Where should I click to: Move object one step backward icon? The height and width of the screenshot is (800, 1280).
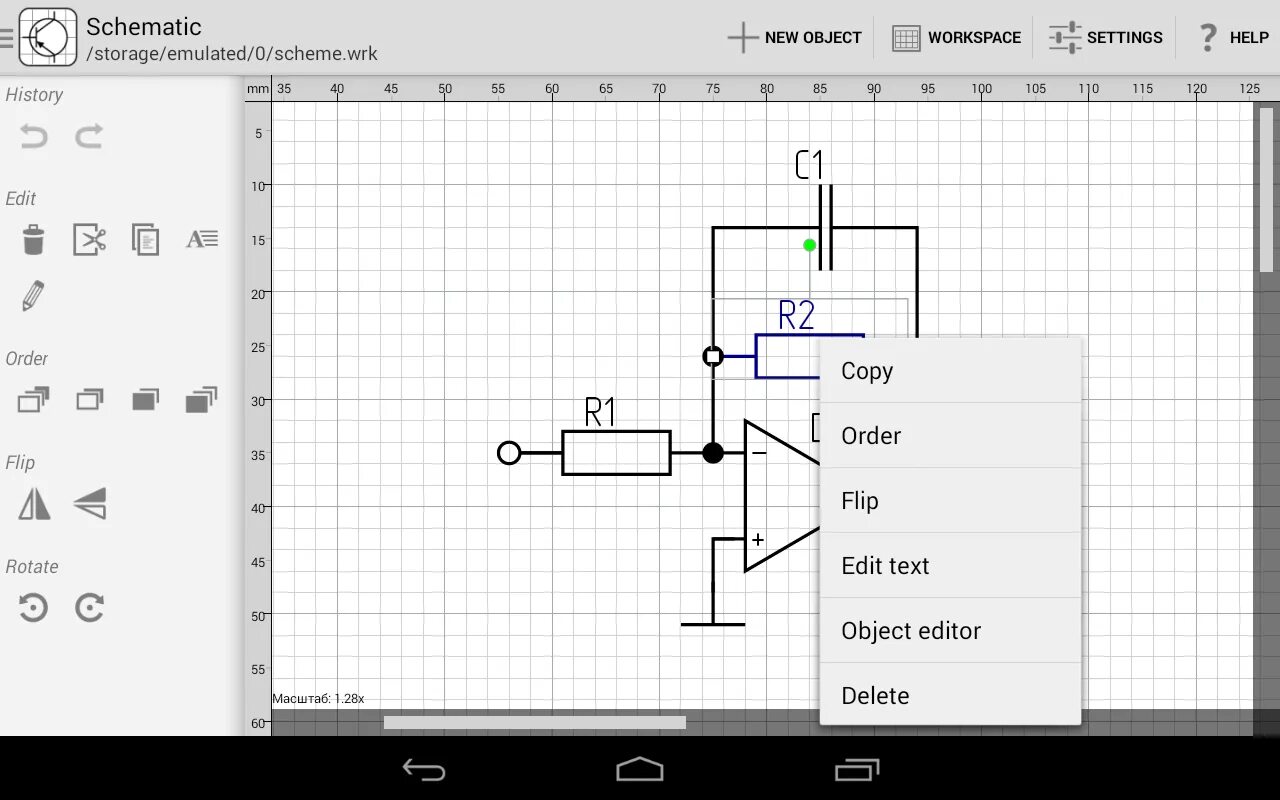(146, 401)
